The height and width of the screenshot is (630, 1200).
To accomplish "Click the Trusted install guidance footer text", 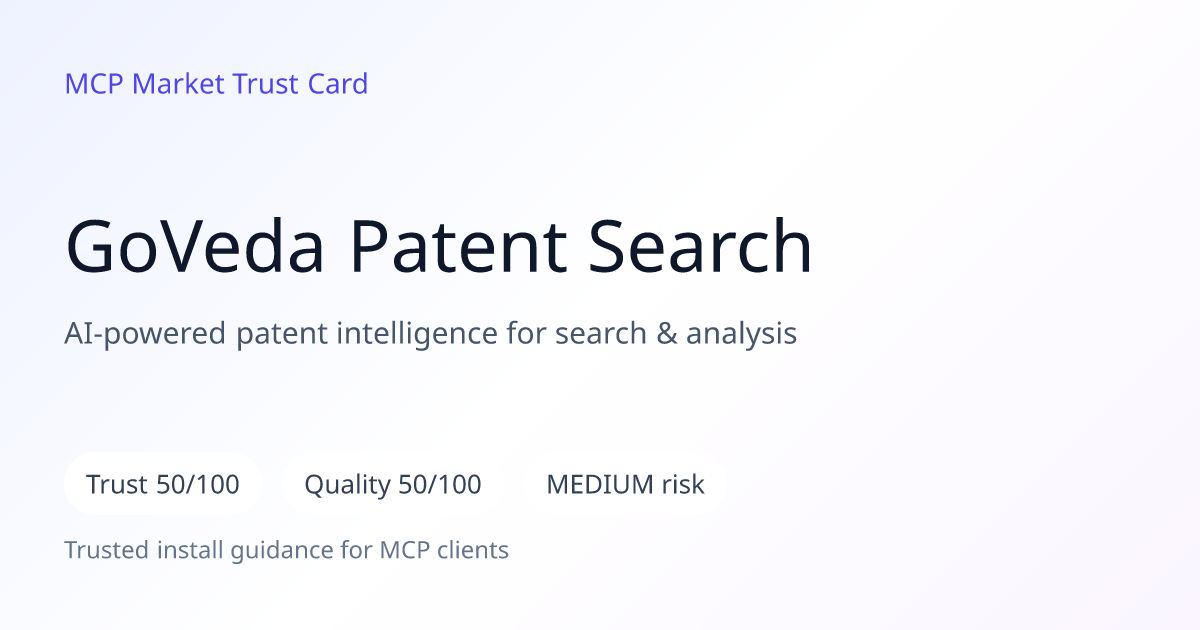I will (x=287, y=550).
